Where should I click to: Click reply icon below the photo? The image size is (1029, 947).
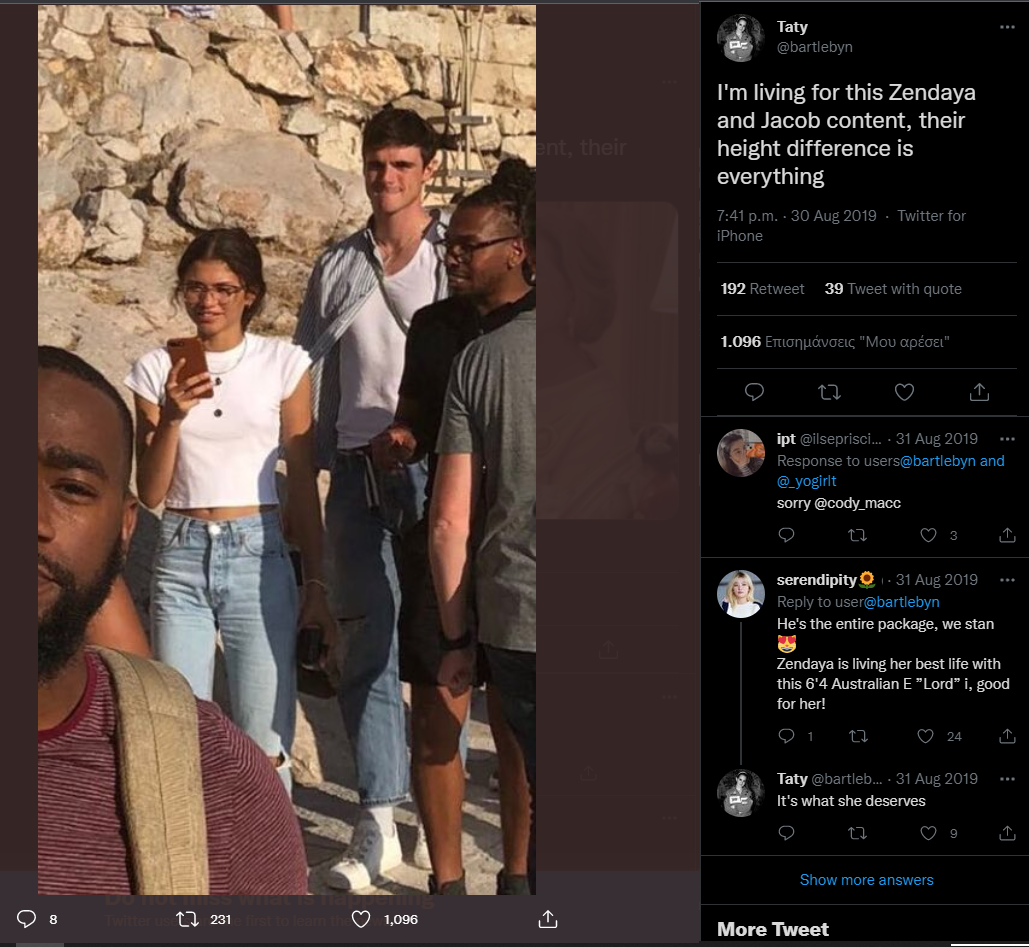(x=27, y=919)
